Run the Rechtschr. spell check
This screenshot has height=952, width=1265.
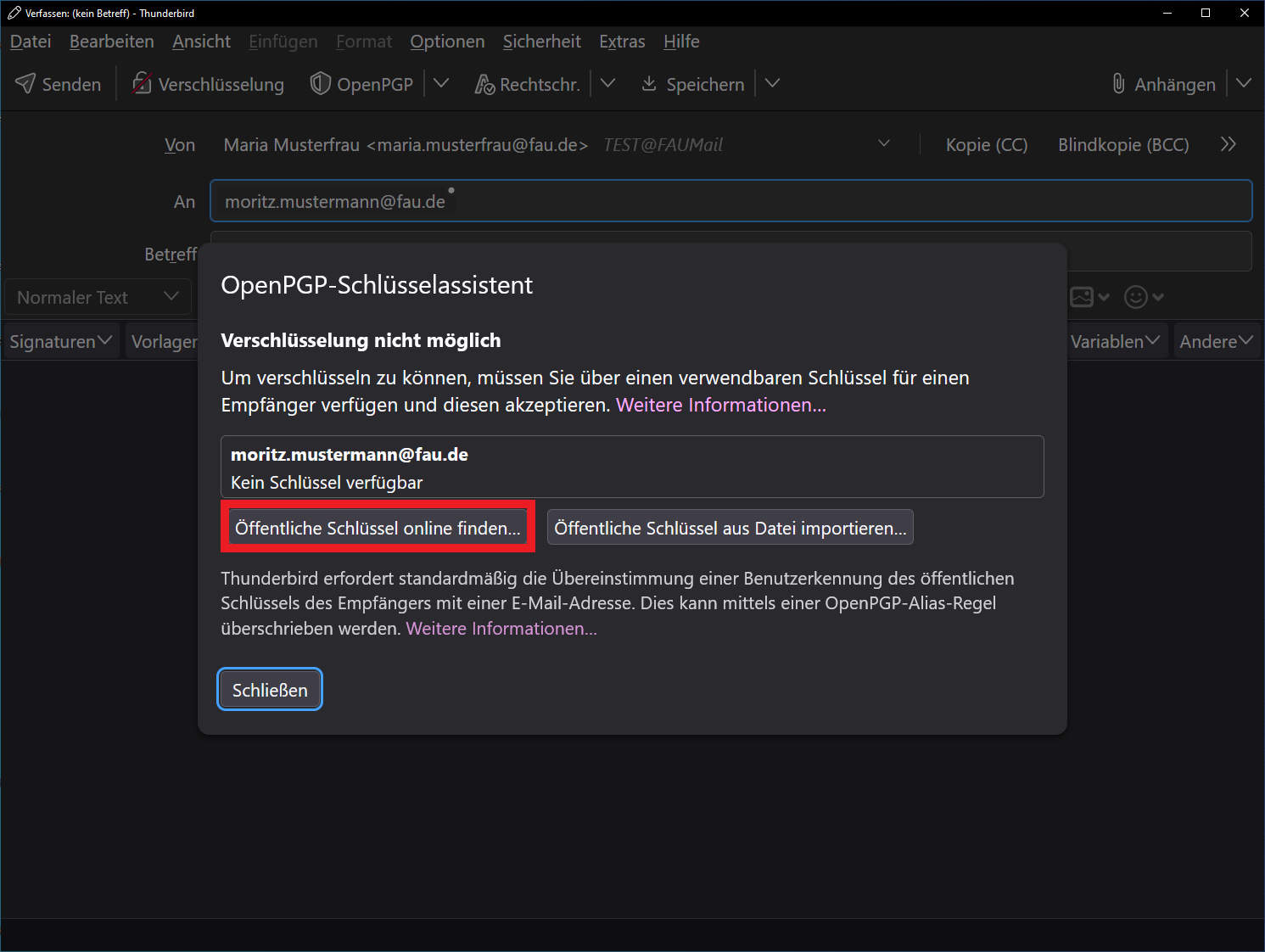tap(484, 84)
